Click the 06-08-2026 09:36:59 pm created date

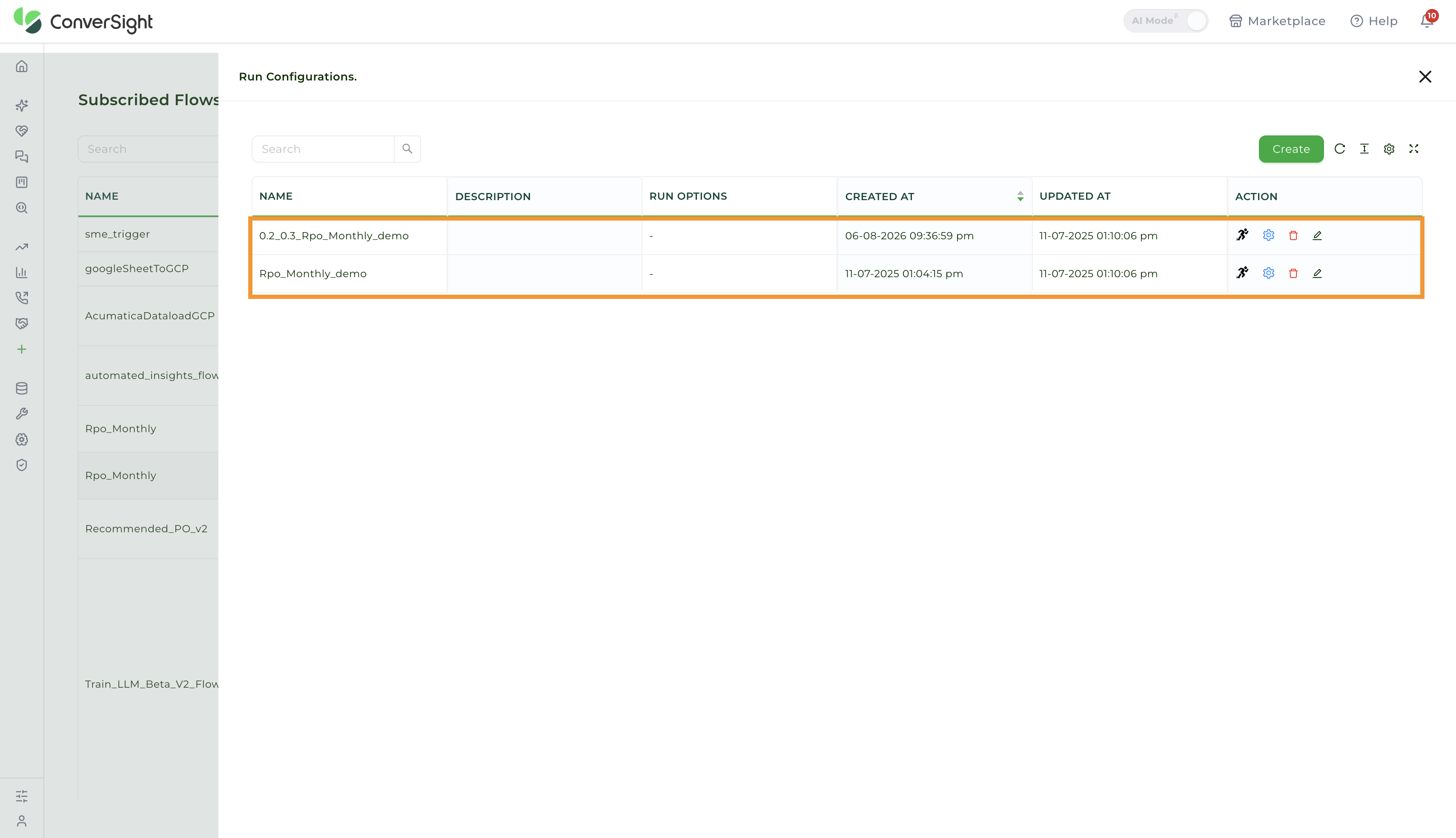[909, 236]
